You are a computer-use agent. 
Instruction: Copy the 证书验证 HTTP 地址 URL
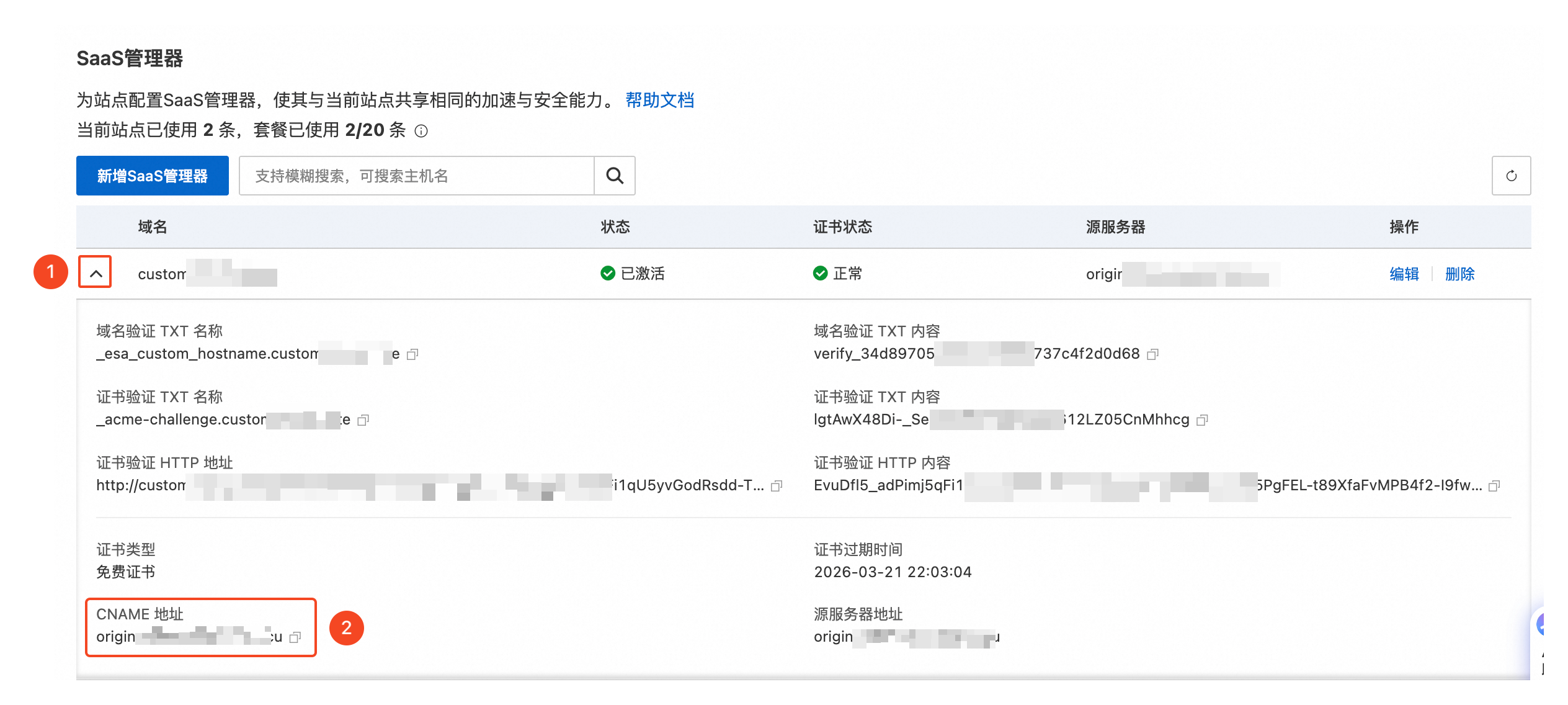pos(777,486)
